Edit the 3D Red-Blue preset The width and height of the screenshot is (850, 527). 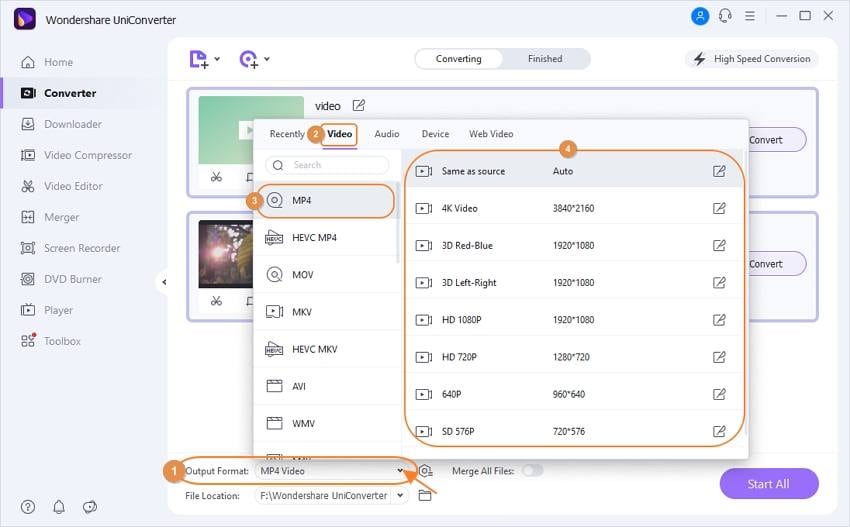pyautogui.click(x=719, y=246)
